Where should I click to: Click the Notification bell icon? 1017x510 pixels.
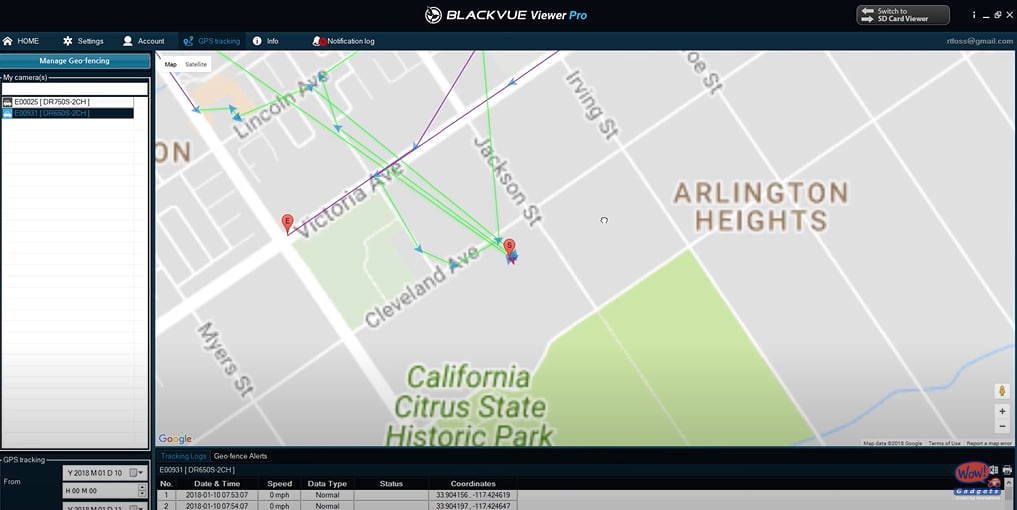click(318, 41)
